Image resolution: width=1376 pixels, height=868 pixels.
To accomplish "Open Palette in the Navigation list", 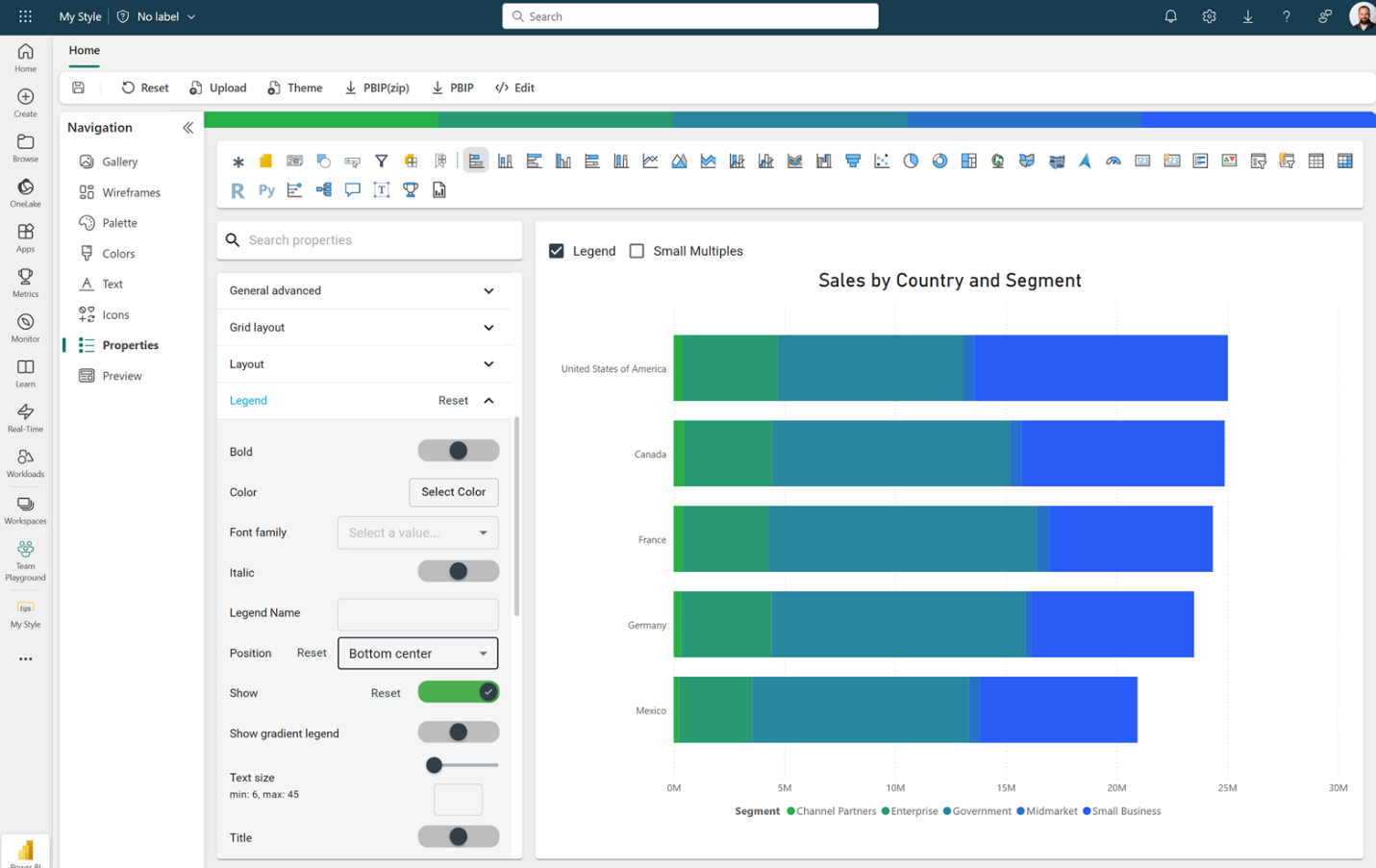I will (x=119, y=223).
